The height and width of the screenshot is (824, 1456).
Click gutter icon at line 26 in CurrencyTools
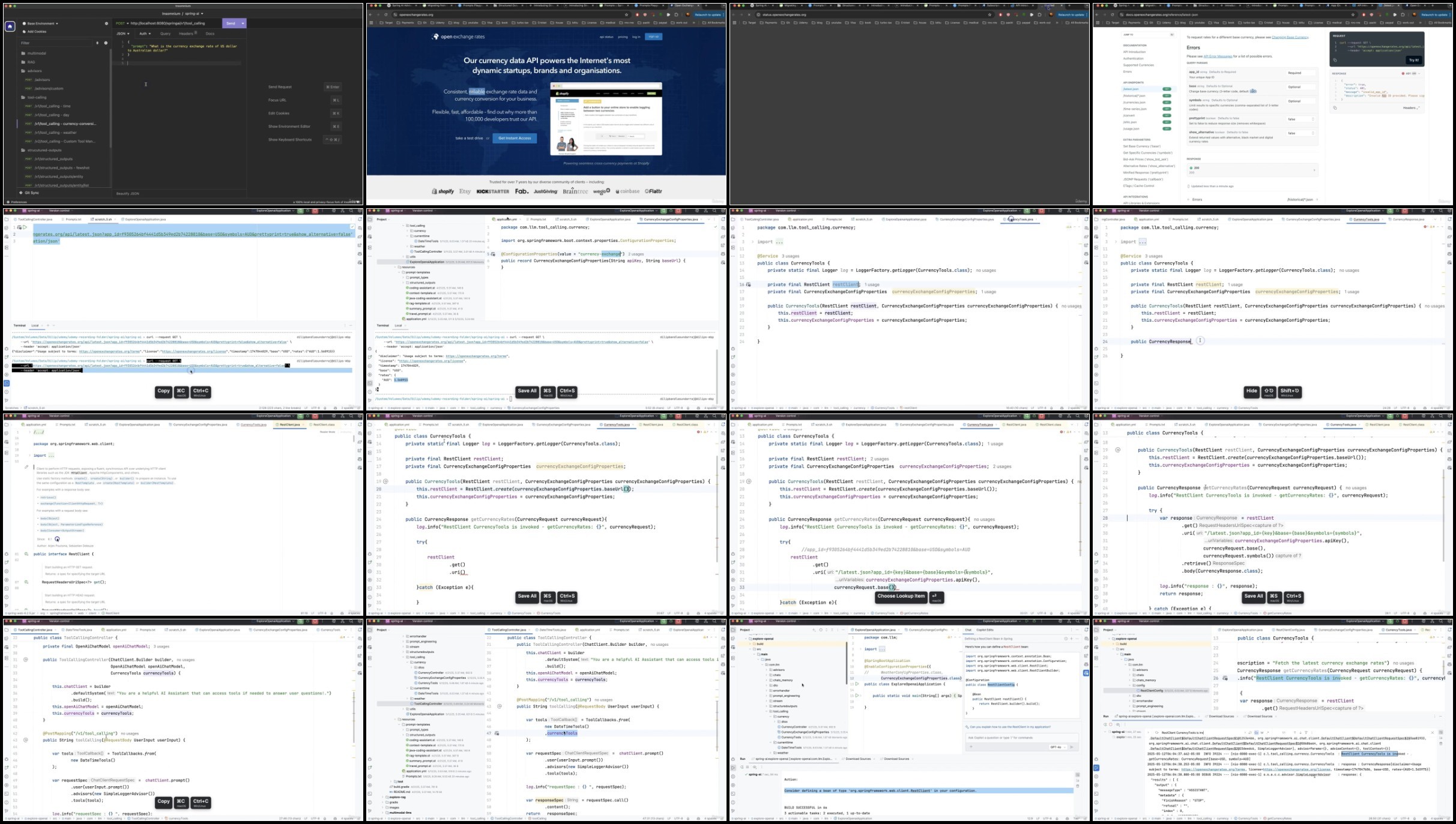(1225, 678)
